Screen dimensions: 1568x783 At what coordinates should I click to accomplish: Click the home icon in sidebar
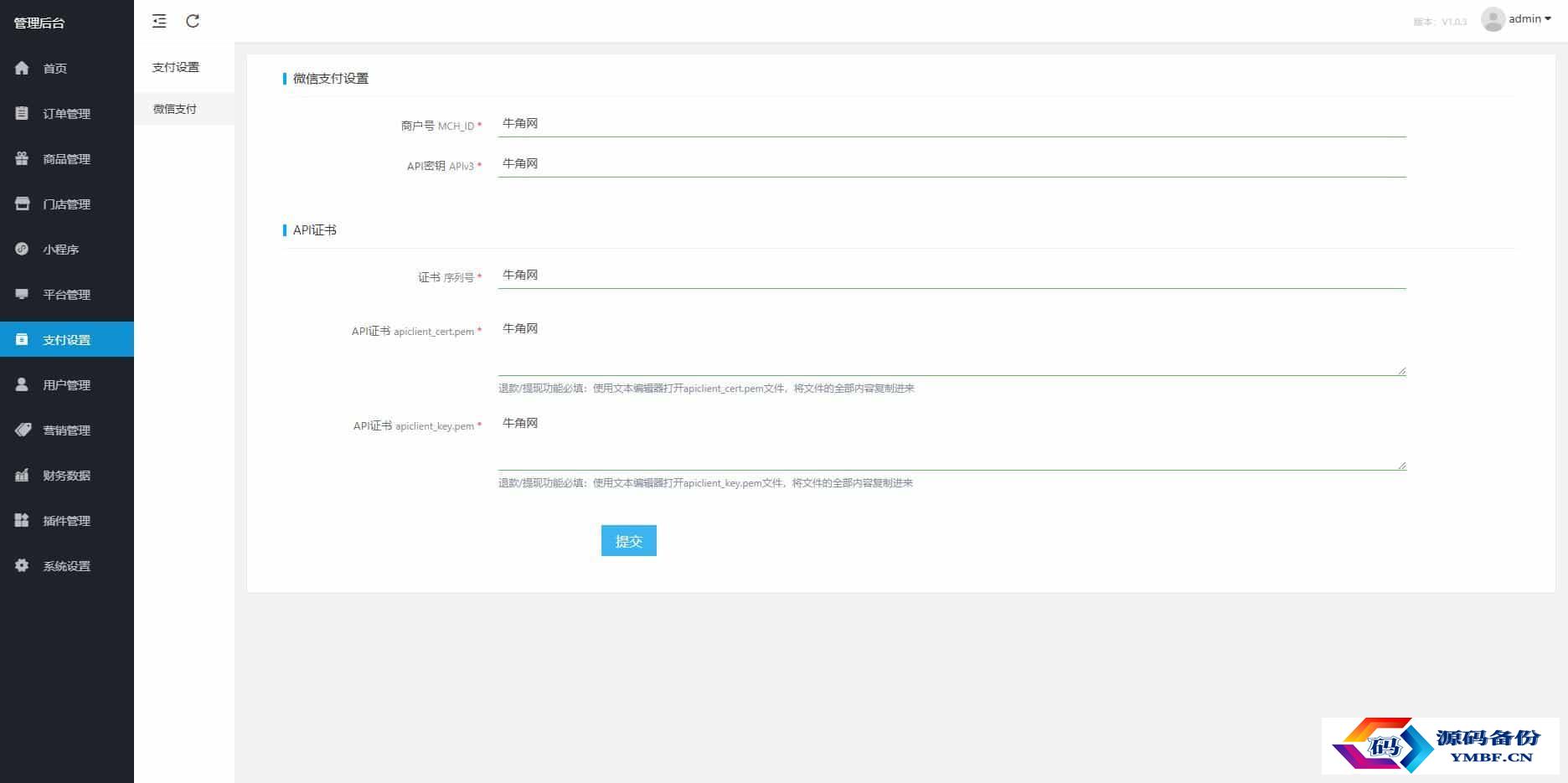click(22, 68)
